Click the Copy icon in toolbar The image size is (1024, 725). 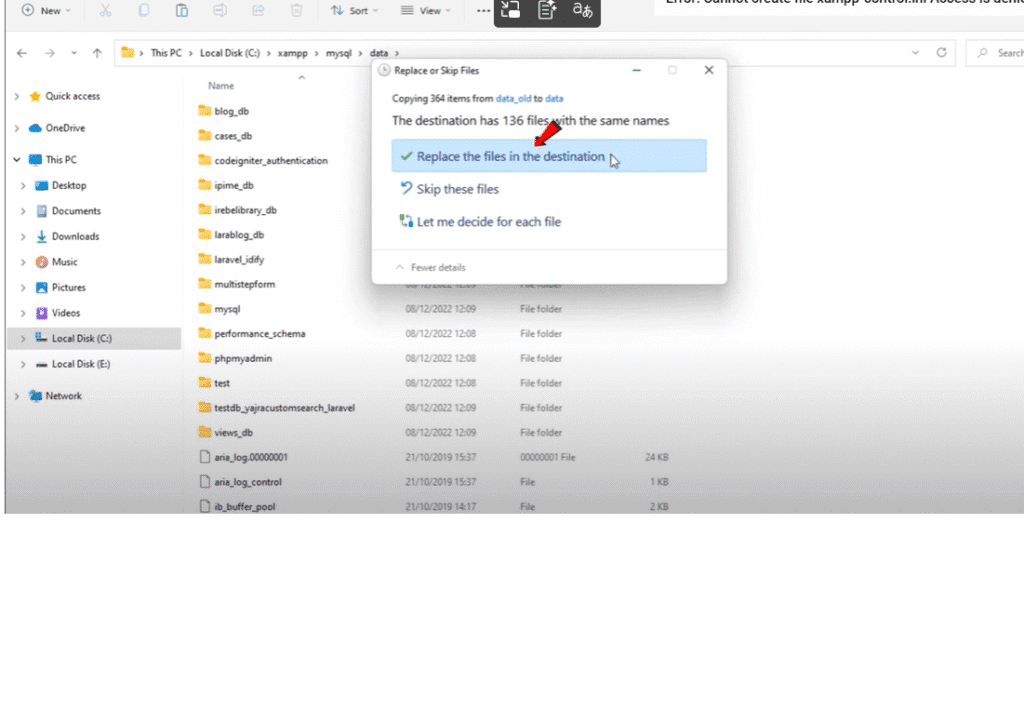(x=144, y=10)
